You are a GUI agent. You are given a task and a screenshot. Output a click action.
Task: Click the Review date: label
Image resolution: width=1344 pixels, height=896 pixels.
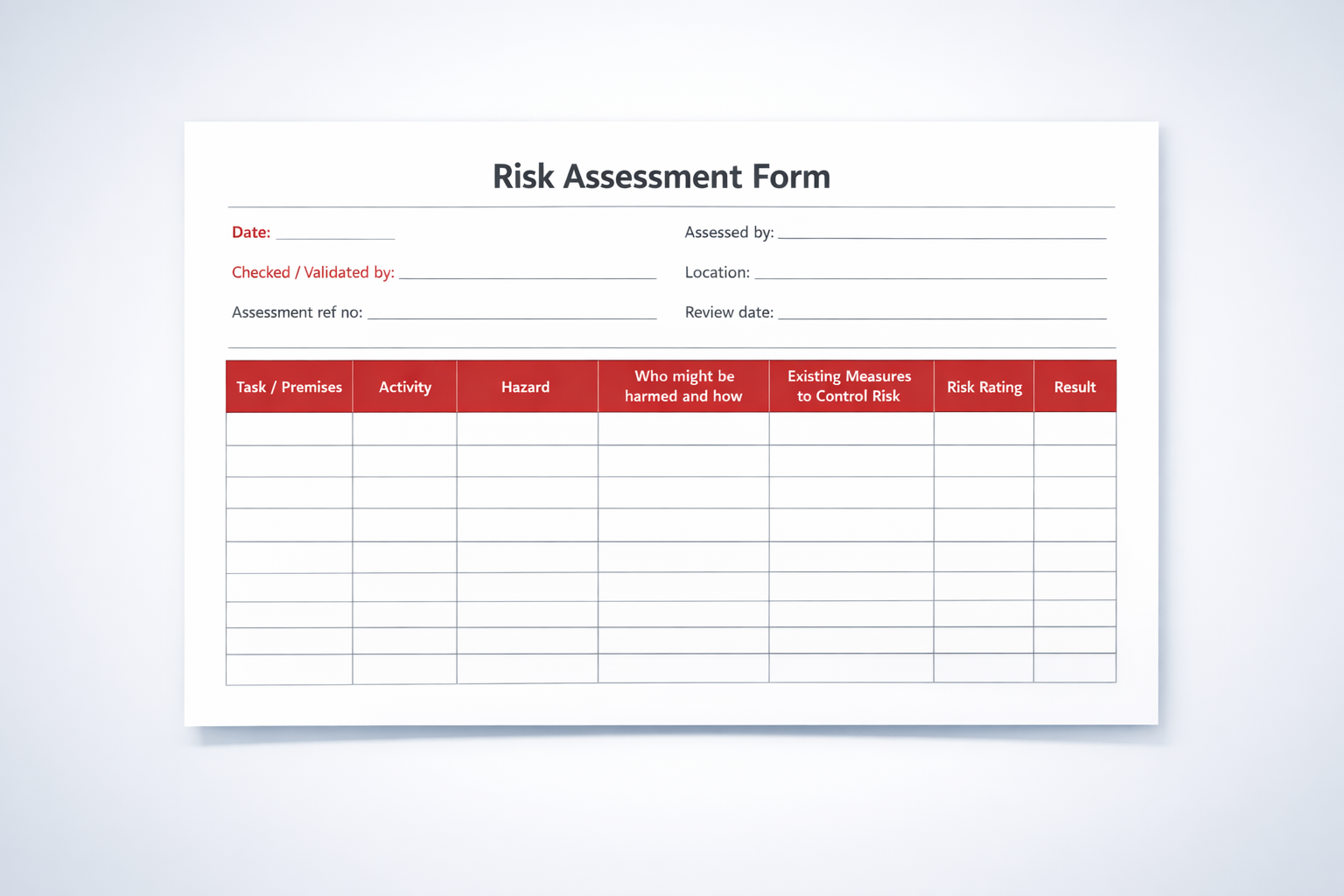pos(730,312)
